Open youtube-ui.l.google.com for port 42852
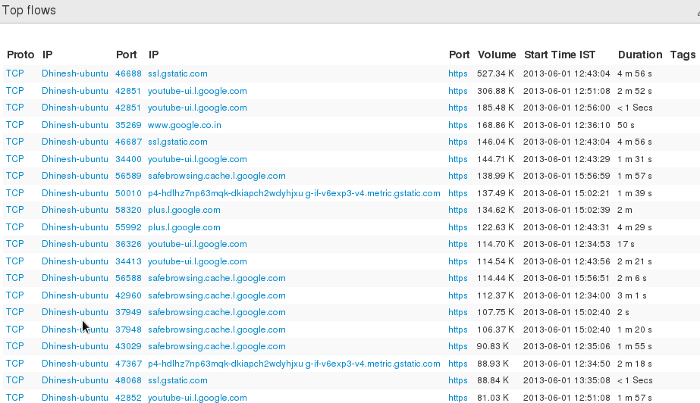 pyautogui.click(x=197, y=398)
